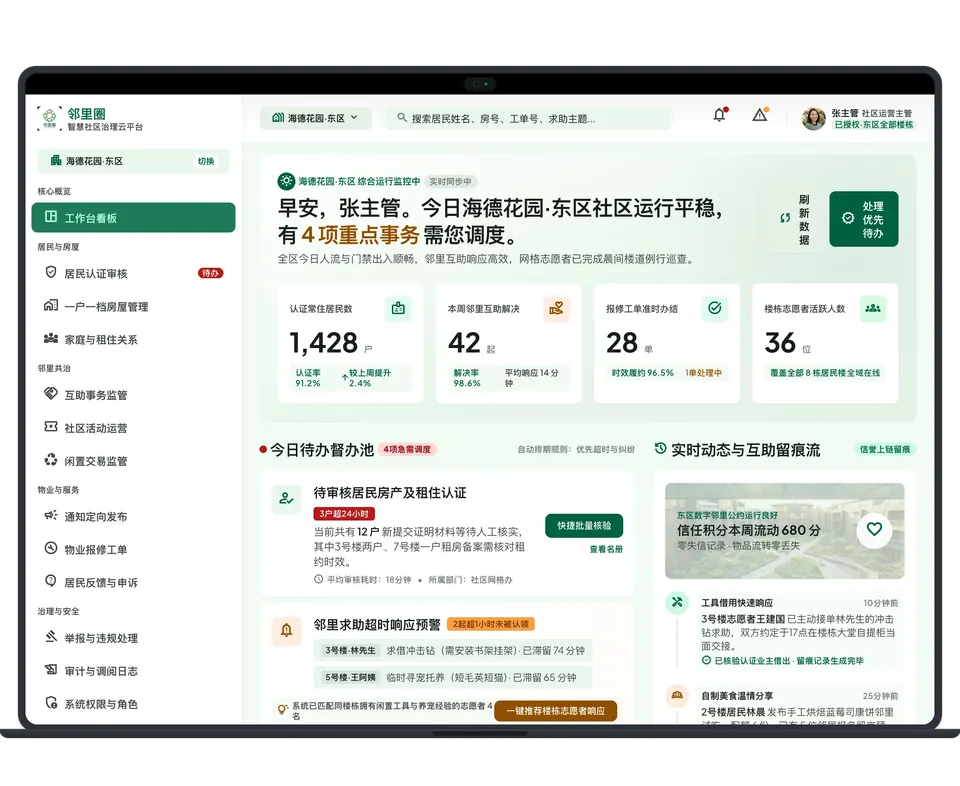Click the tools icon for 工具借用快速响应
Image resolution: width=960 pixels, height=786 pixels.
click(677, 602)
